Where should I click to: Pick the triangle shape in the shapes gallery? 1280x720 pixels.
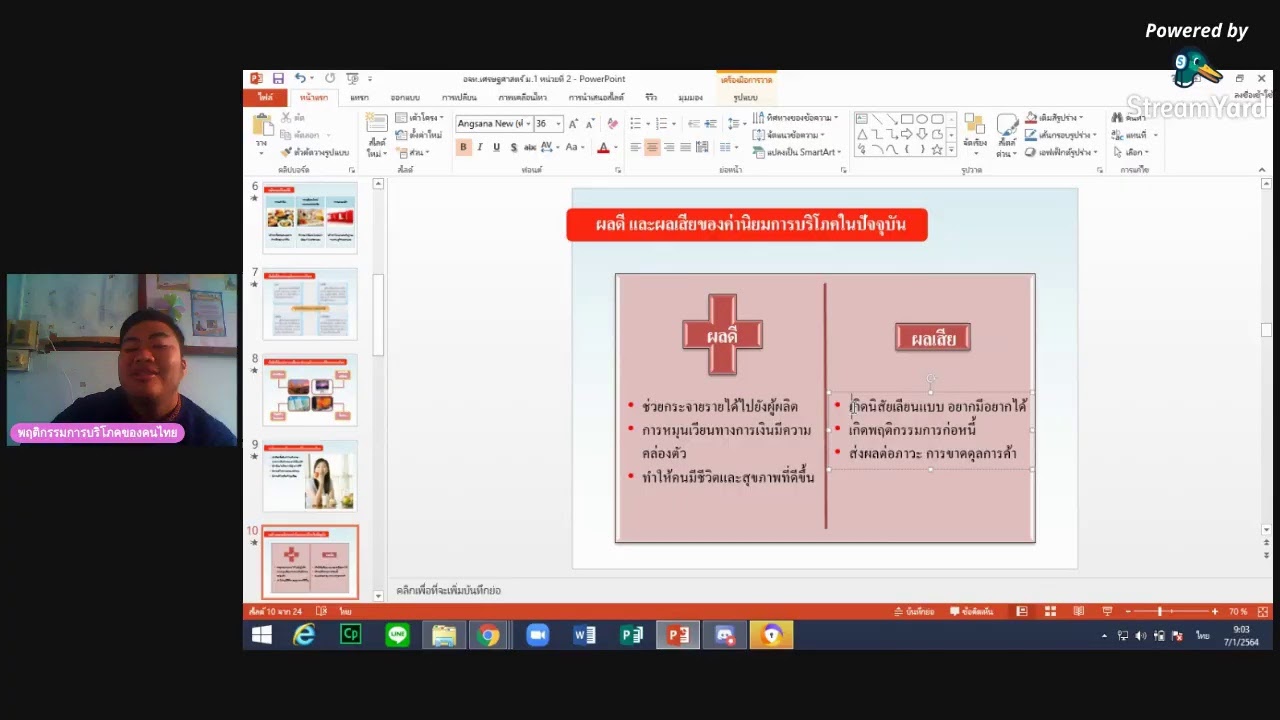click(861, 134)
